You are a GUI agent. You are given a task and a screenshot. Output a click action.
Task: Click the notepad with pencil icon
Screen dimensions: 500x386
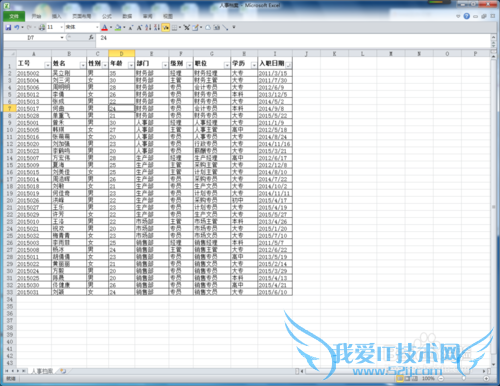click(195, 27)
